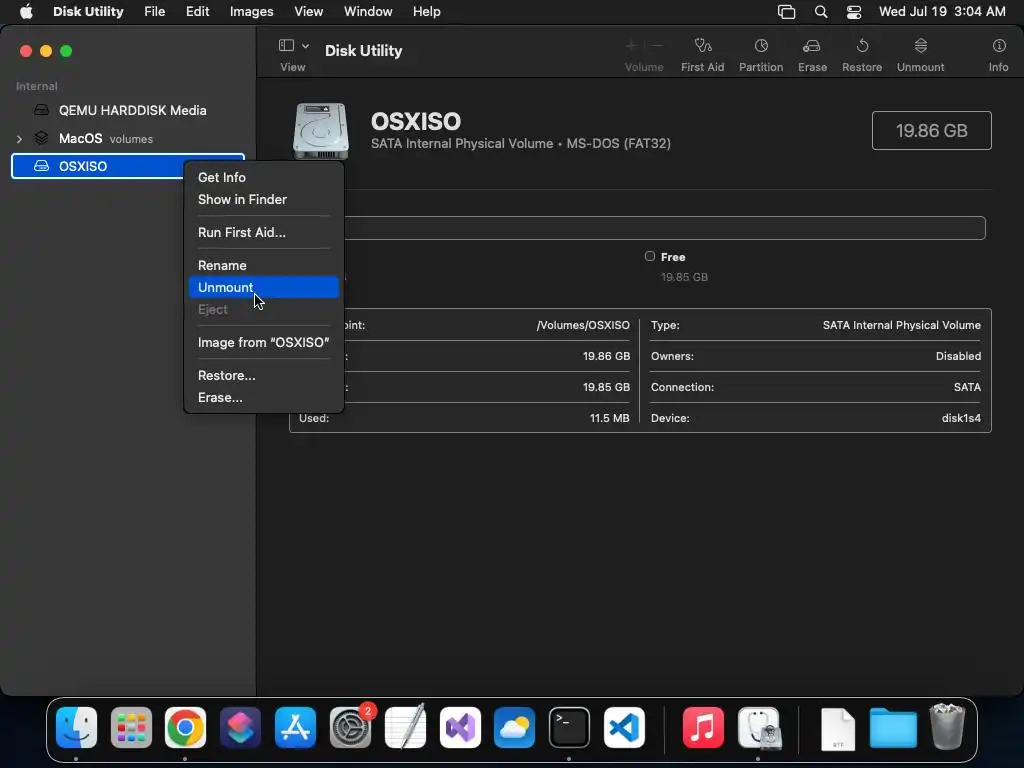Screen dimensions: 1024x768
Task: Open the RTF document in the Dock
Action: pos(838,728)
